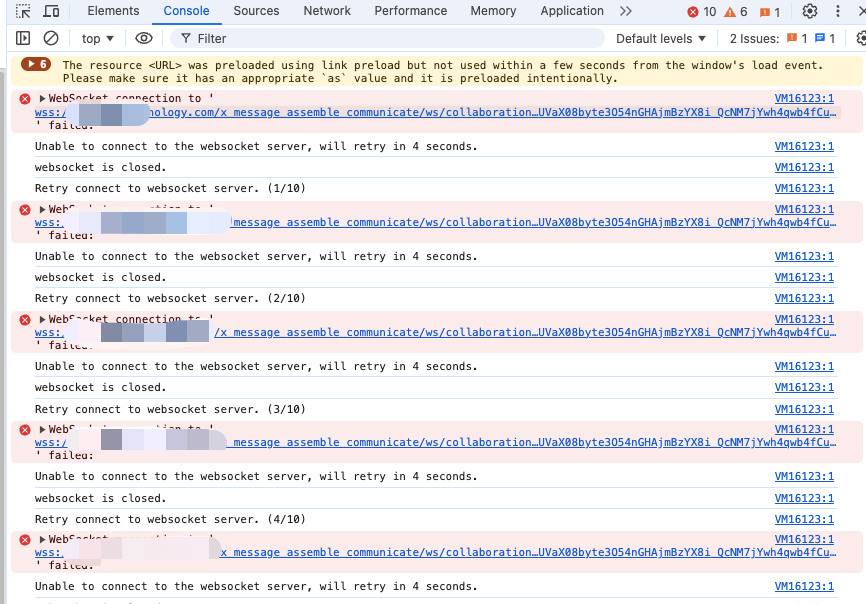Select the inspect element picker icon

(23, 11)
